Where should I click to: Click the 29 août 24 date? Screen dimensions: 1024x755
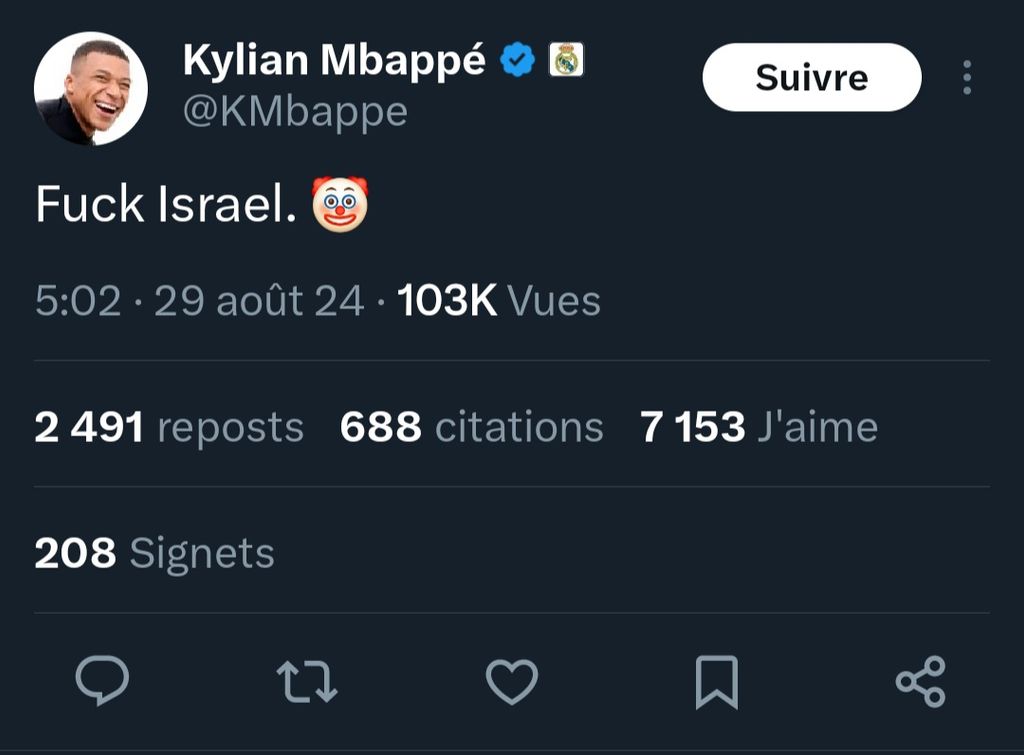(259, 301)
